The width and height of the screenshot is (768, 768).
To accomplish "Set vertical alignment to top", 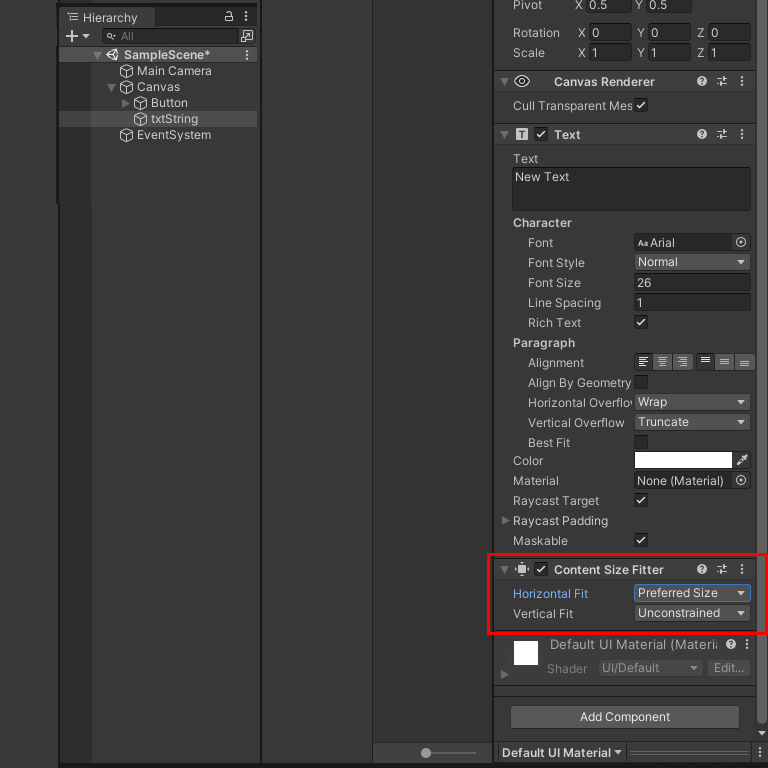I will coord(705,362).
